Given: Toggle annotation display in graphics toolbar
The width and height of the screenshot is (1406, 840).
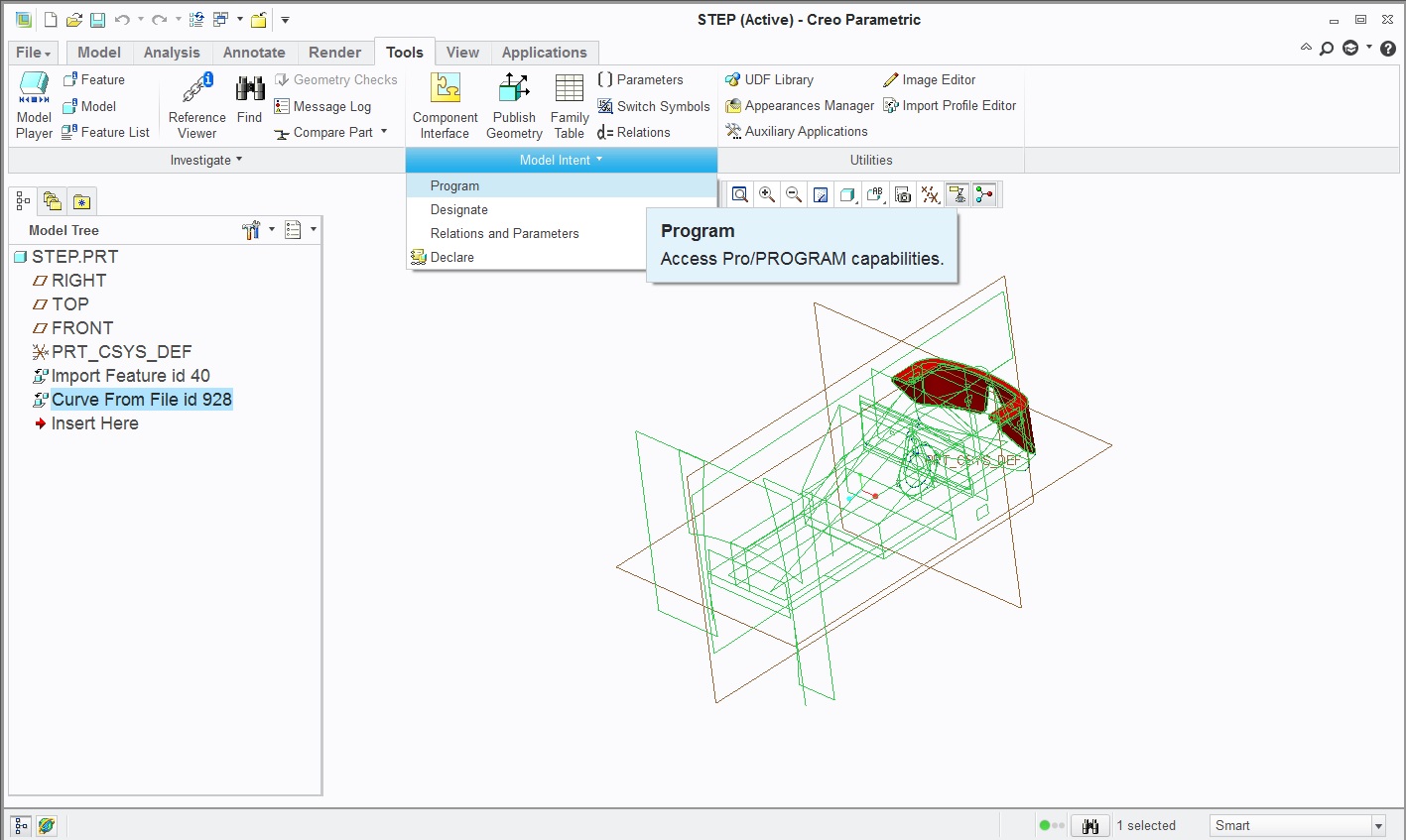Looking at the screenshot, I should [957, 194].
